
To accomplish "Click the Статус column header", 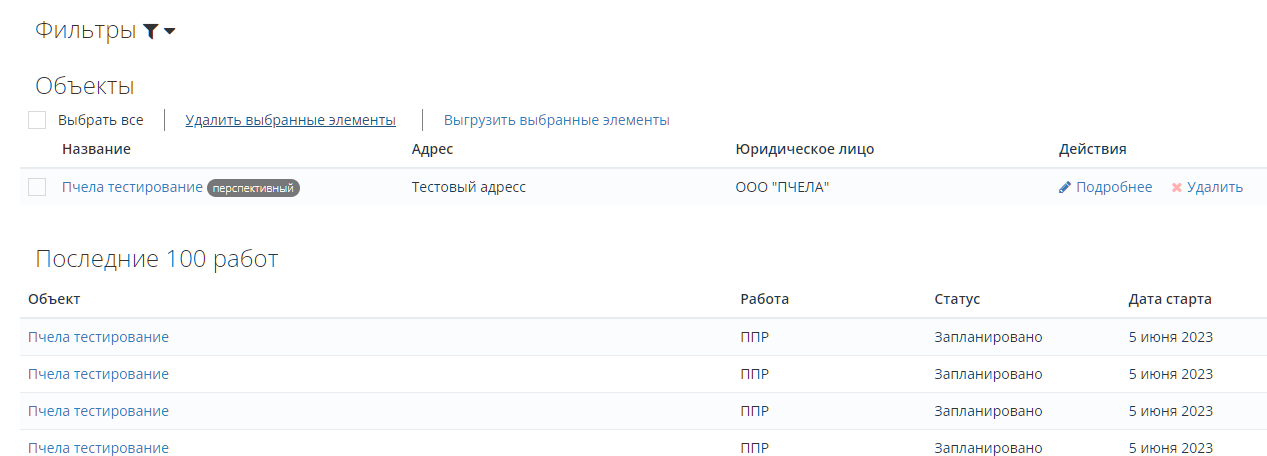I will [x=957, y=299].
